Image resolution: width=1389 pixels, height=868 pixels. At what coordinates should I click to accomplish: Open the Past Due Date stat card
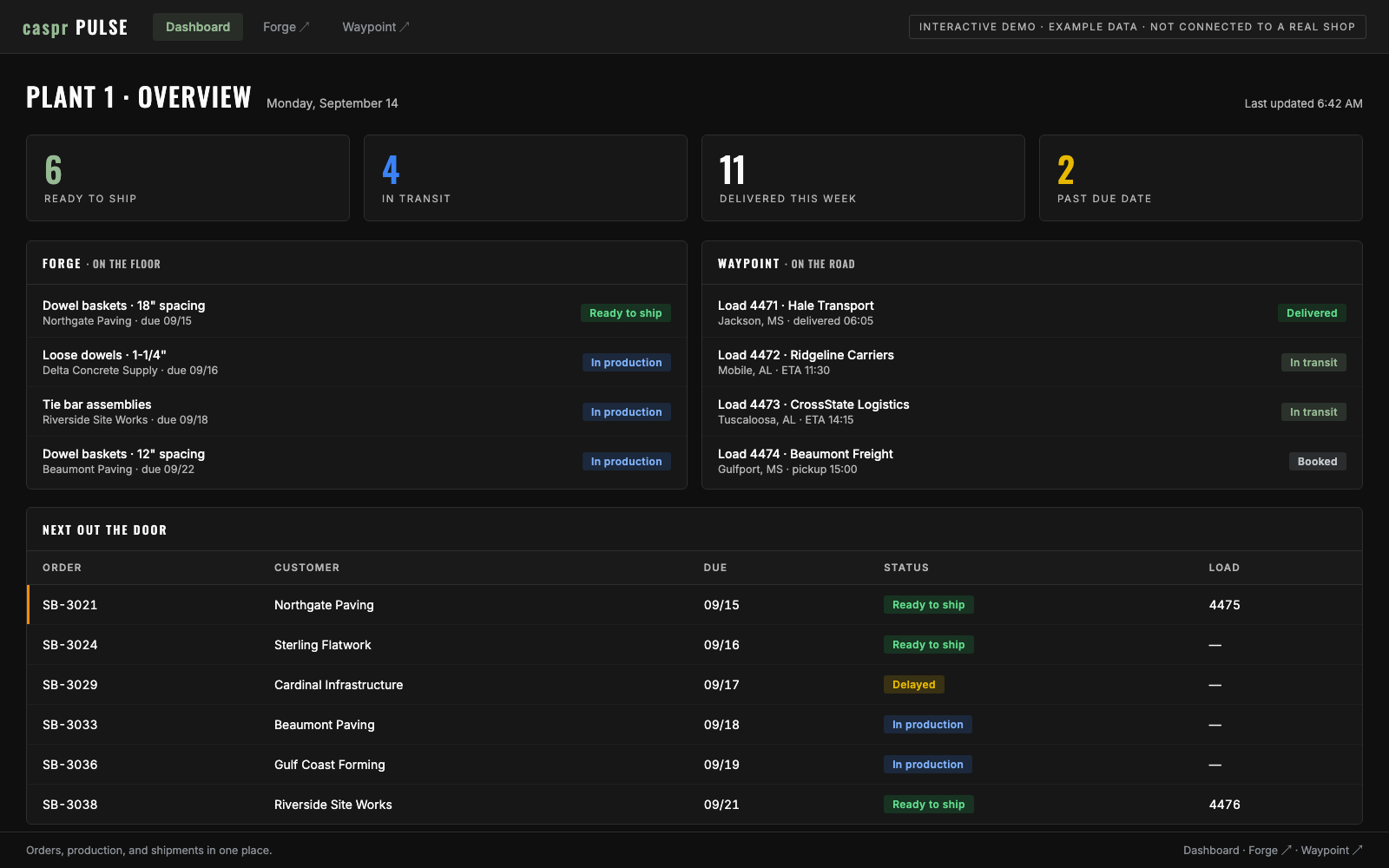click(x=1201, y=178)
